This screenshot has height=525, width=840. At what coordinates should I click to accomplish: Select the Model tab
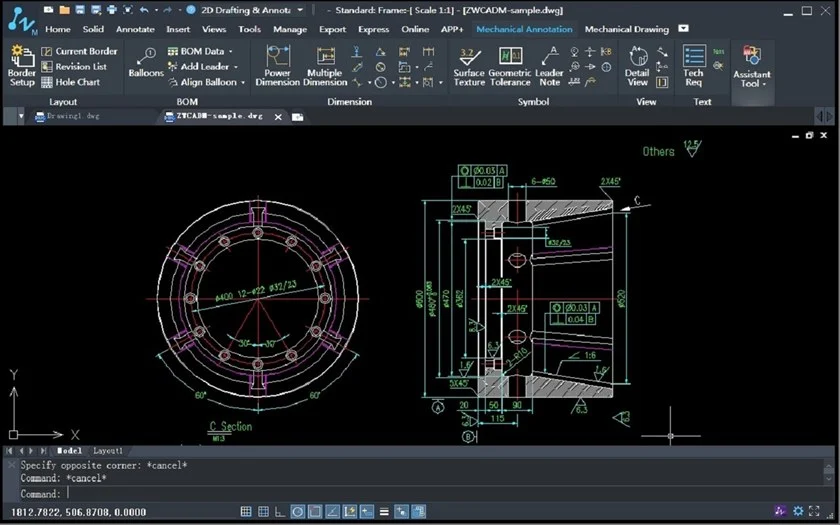(x=69, y=451)
